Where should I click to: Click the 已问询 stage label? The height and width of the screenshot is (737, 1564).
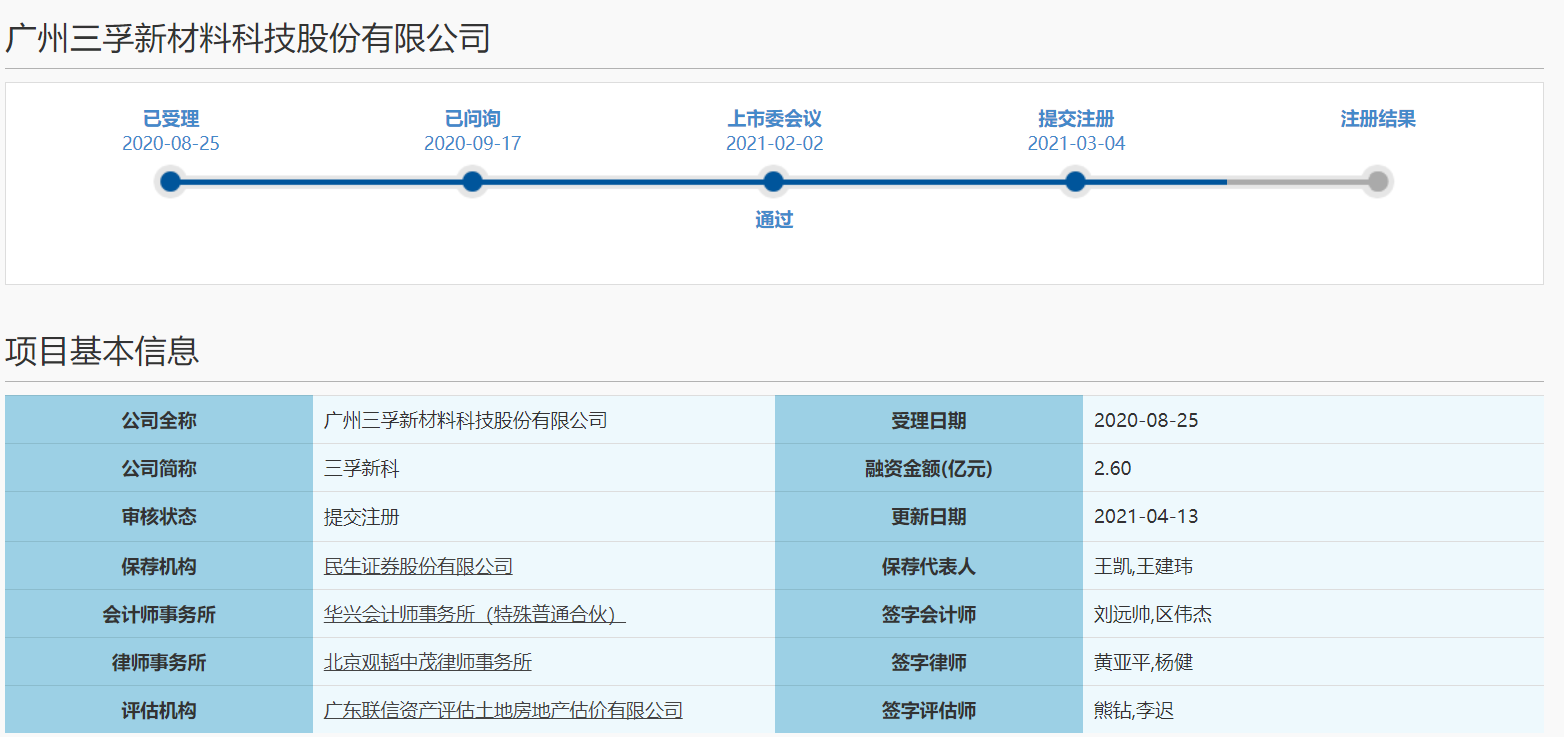[x=472, y=120]
